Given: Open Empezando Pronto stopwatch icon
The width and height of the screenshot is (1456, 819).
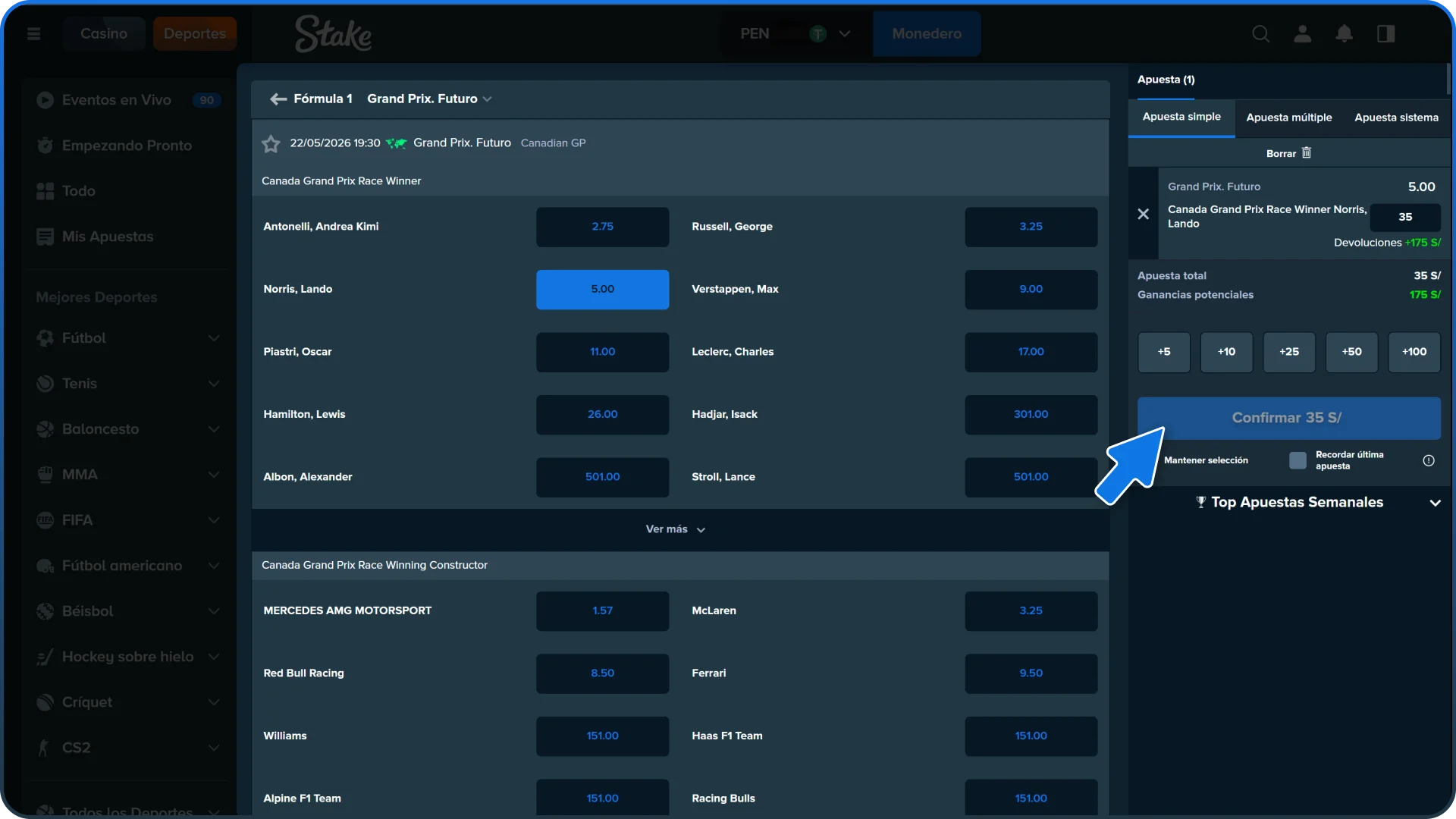Looking at the screenshot, I should 45,146.
